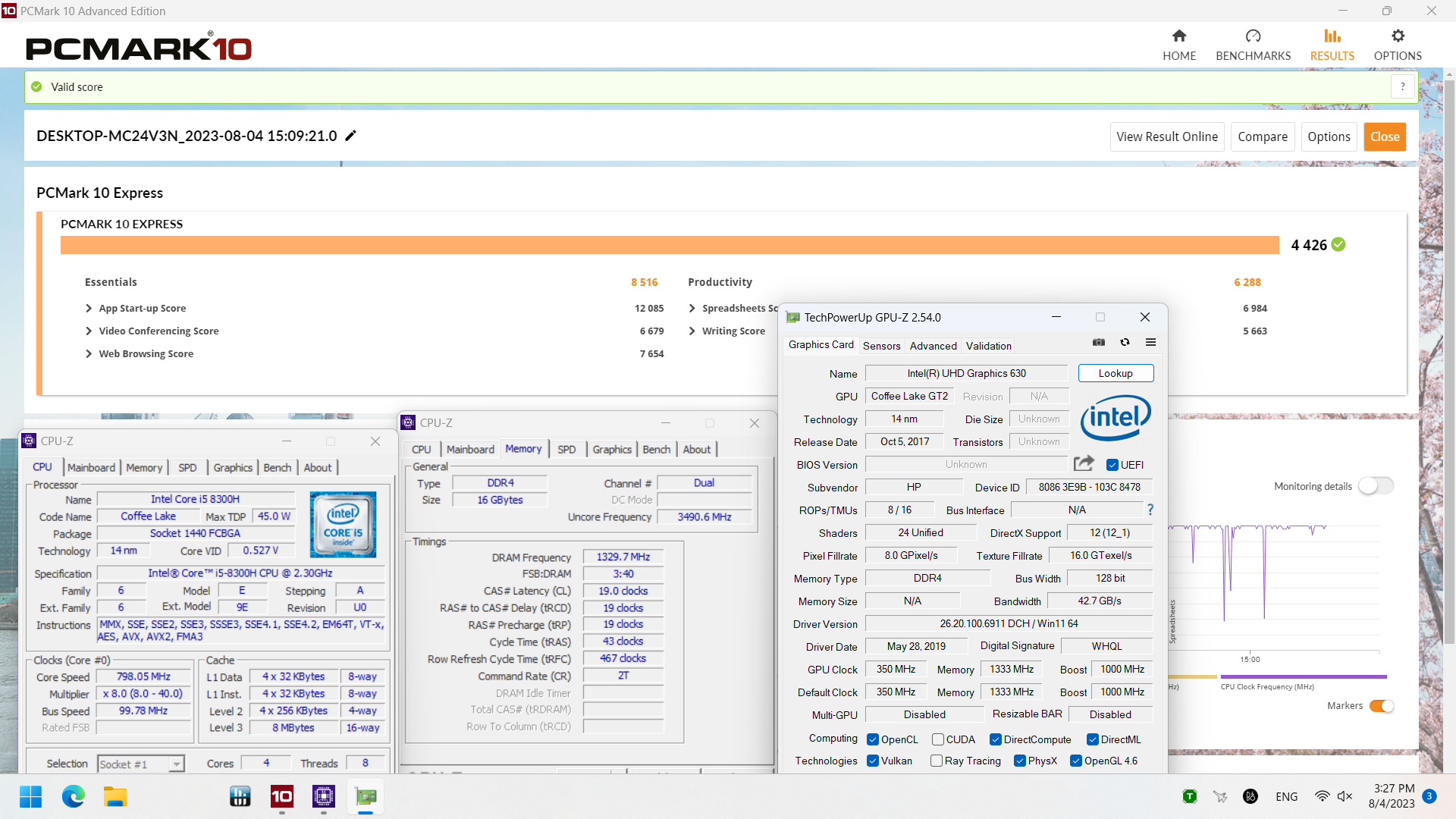Select SPD tab in CPU-Z Memory window

pyautogui.click(x=566, y=449)
